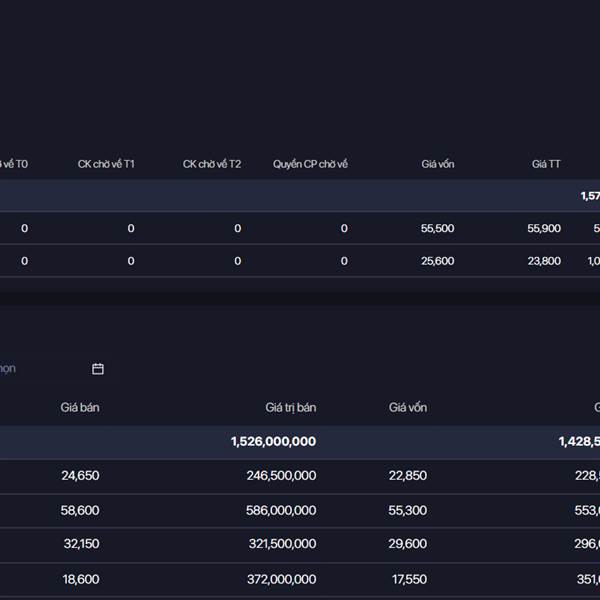Viewport: 600px width, 600px height.
Task: Click the date input field beside the calendar
Action: (40, 369)
